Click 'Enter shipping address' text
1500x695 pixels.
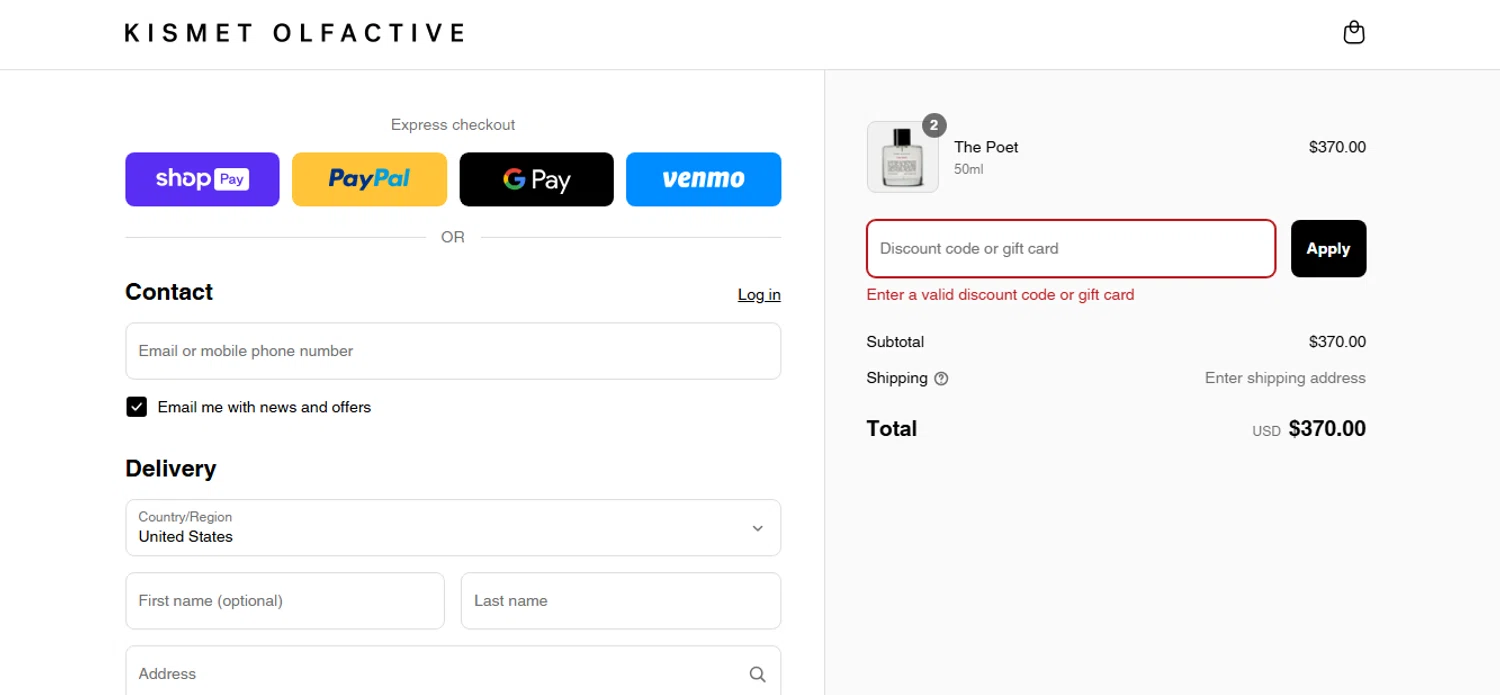pos(1285,378)
